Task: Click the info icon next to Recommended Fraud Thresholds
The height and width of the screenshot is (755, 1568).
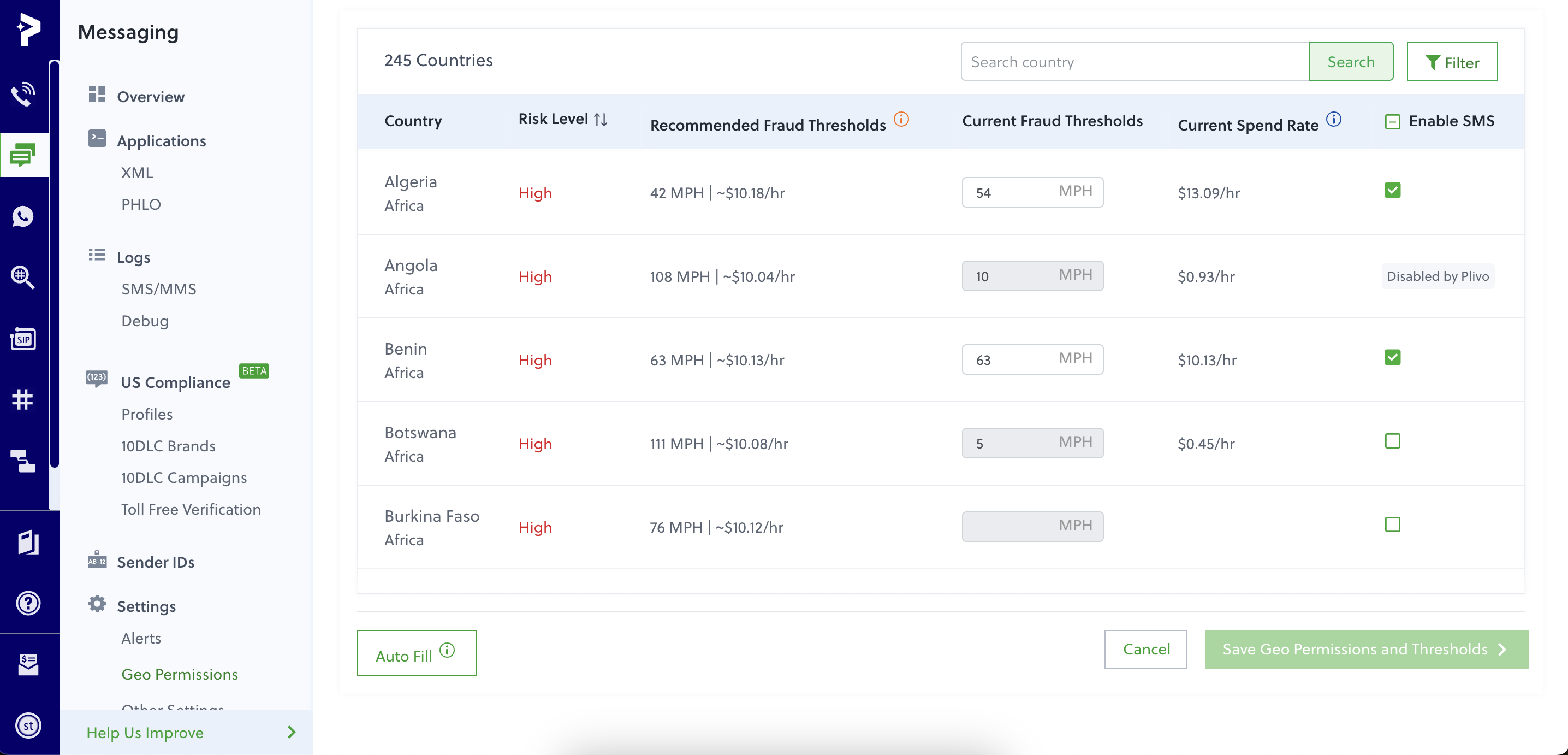Action: pyautogui.click(x=901, y=120)
